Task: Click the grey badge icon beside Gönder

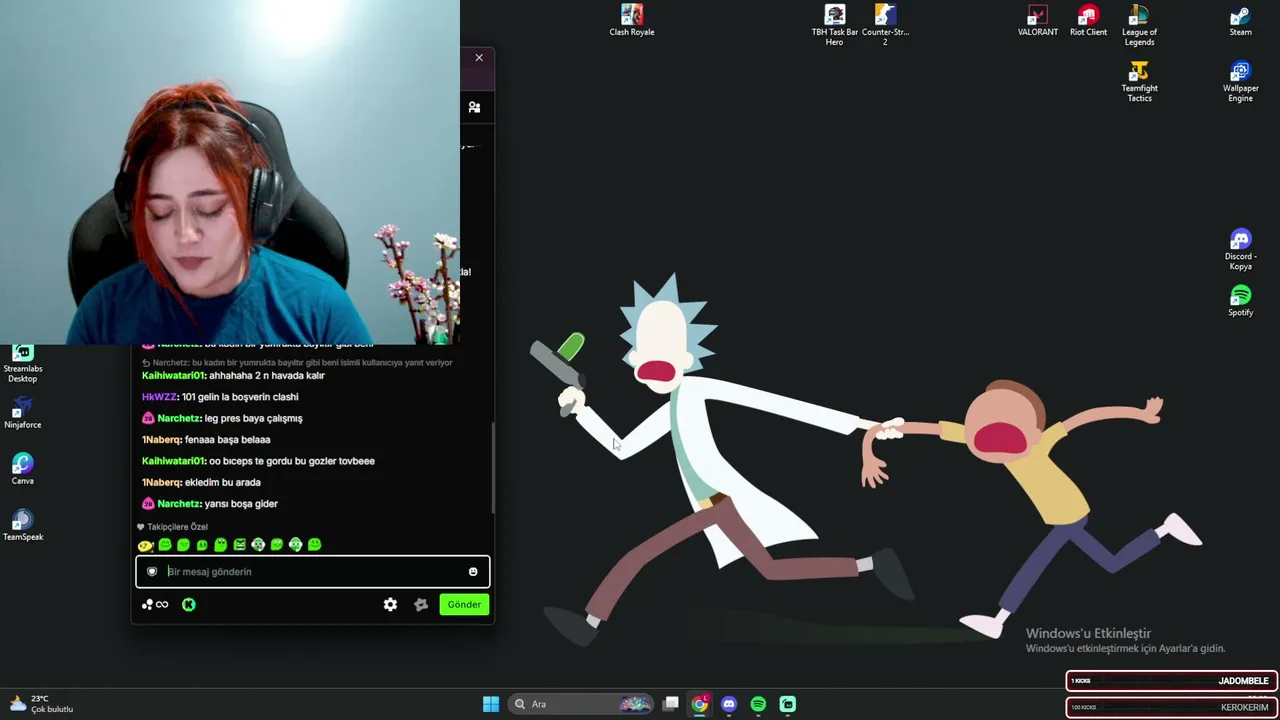Action: tap(421, 604)
